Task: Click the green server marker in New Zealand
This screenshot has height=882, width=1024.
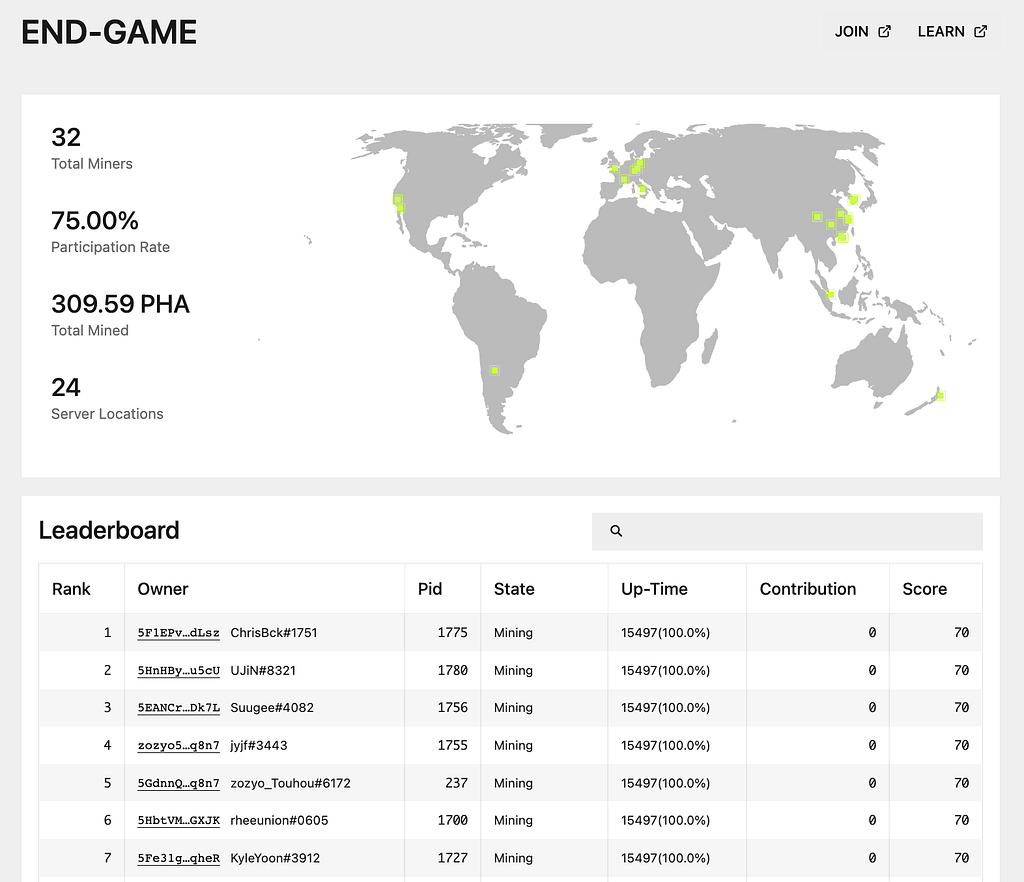Action: point(940,395)
